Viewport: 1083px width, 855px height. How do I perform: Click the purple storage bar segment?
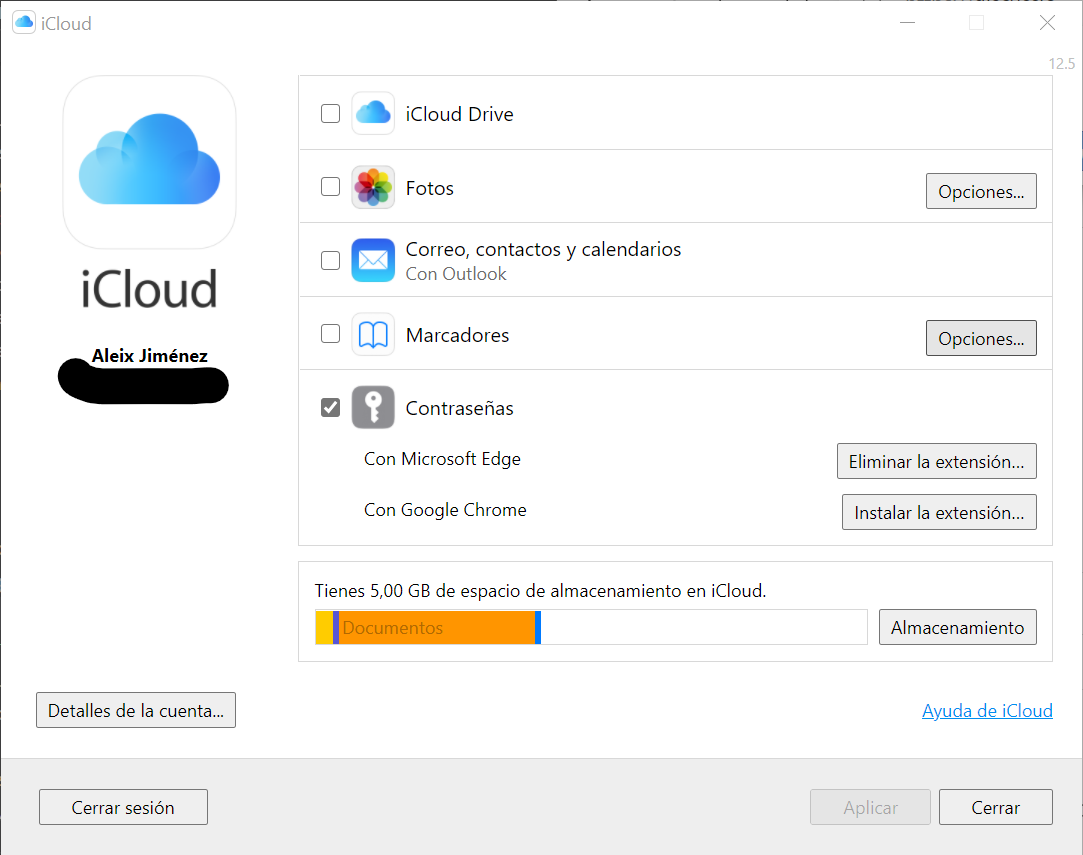336,627
